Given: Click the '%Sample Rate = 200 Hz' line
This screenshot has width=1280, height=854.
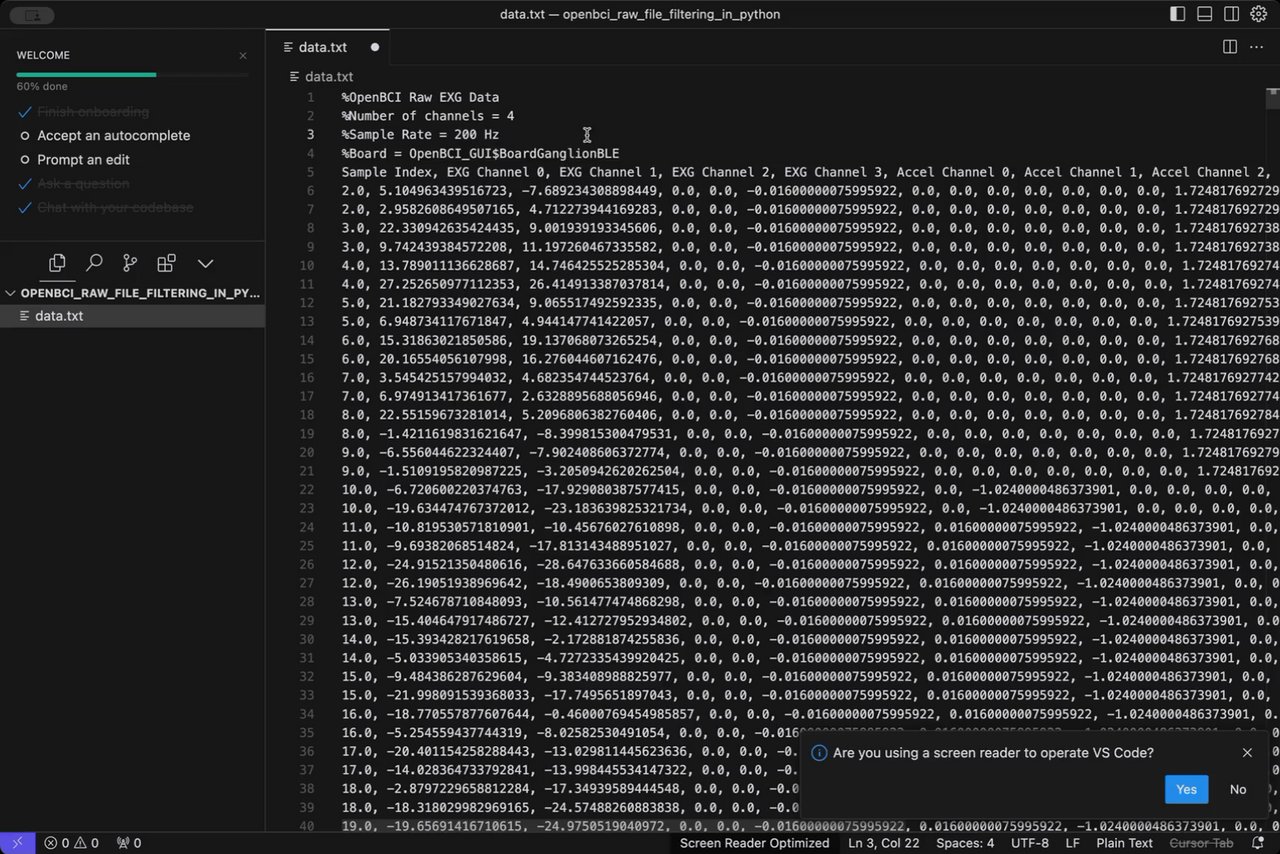Looking at the screenshot, I should point(420,135).
